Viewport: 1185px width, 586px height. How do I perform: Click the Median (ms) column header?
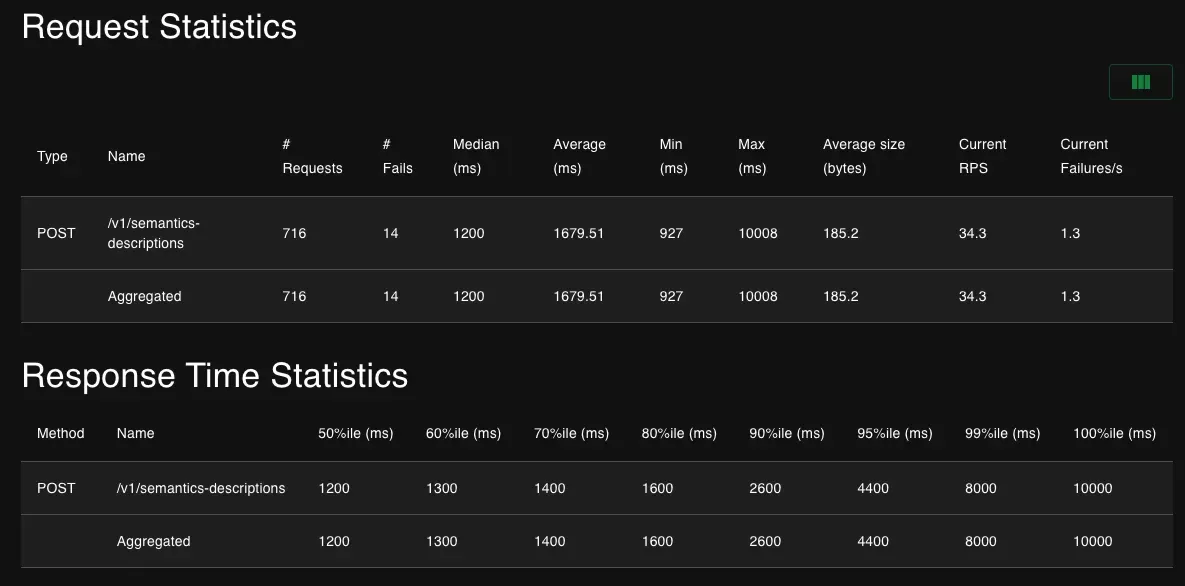[475, 156]
